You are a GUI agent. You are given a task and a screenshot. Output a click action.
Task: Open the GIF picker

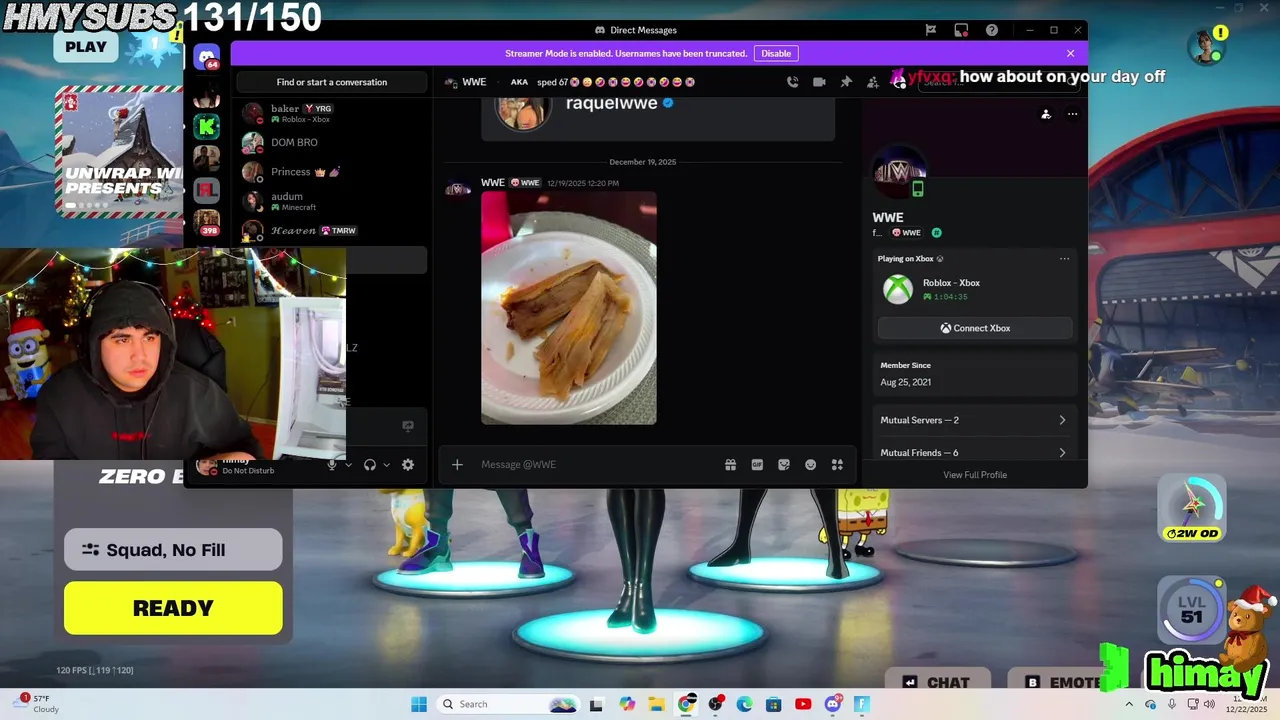757,464
